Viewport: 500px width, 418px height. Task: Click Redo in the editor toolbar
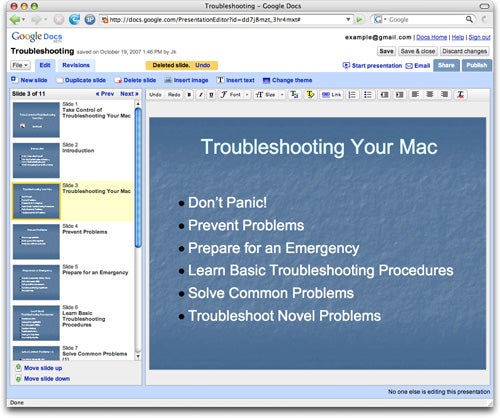coord(174,95)
